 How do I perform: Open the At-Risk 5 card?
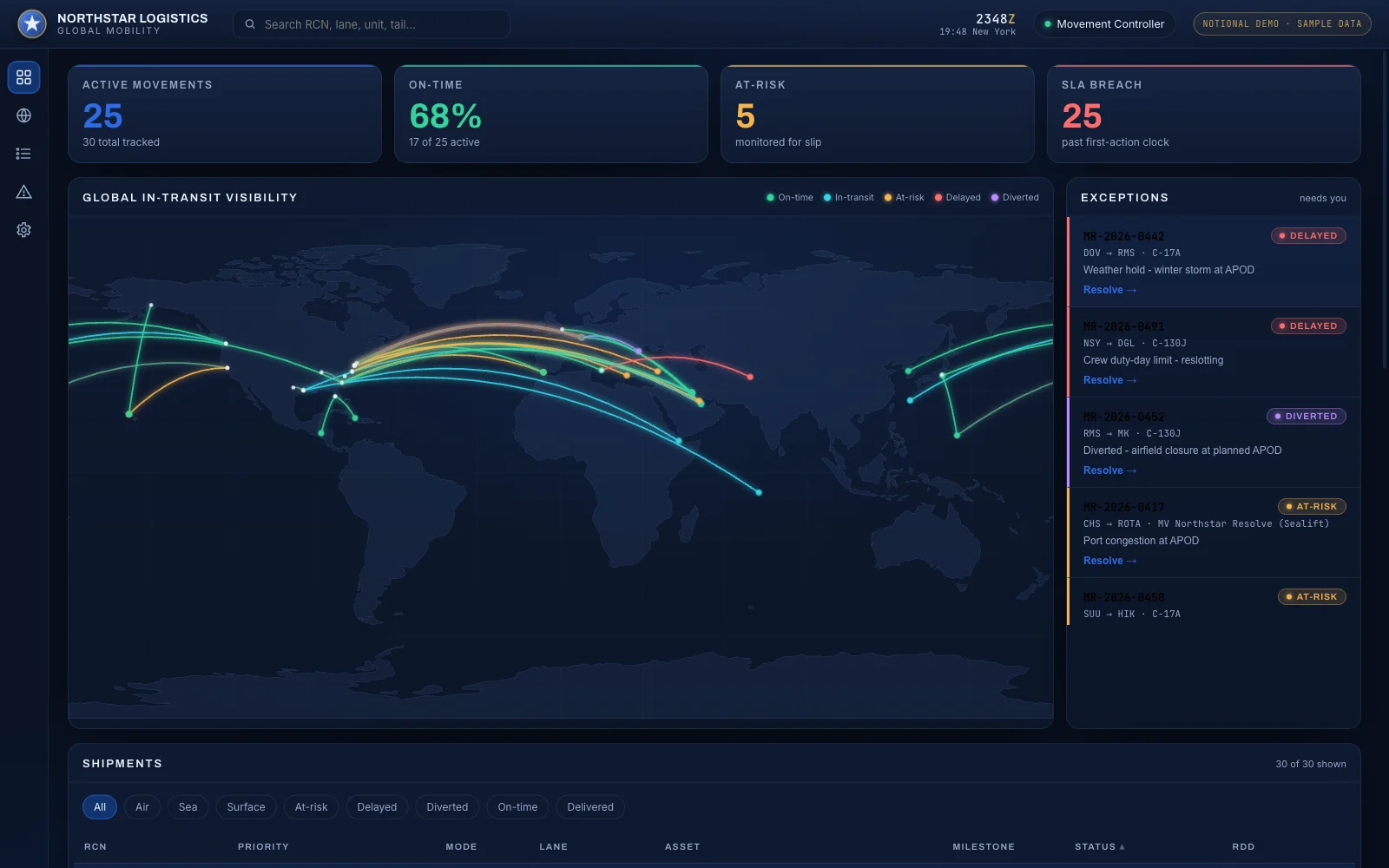pyautogui.click(x=878, y=114)
